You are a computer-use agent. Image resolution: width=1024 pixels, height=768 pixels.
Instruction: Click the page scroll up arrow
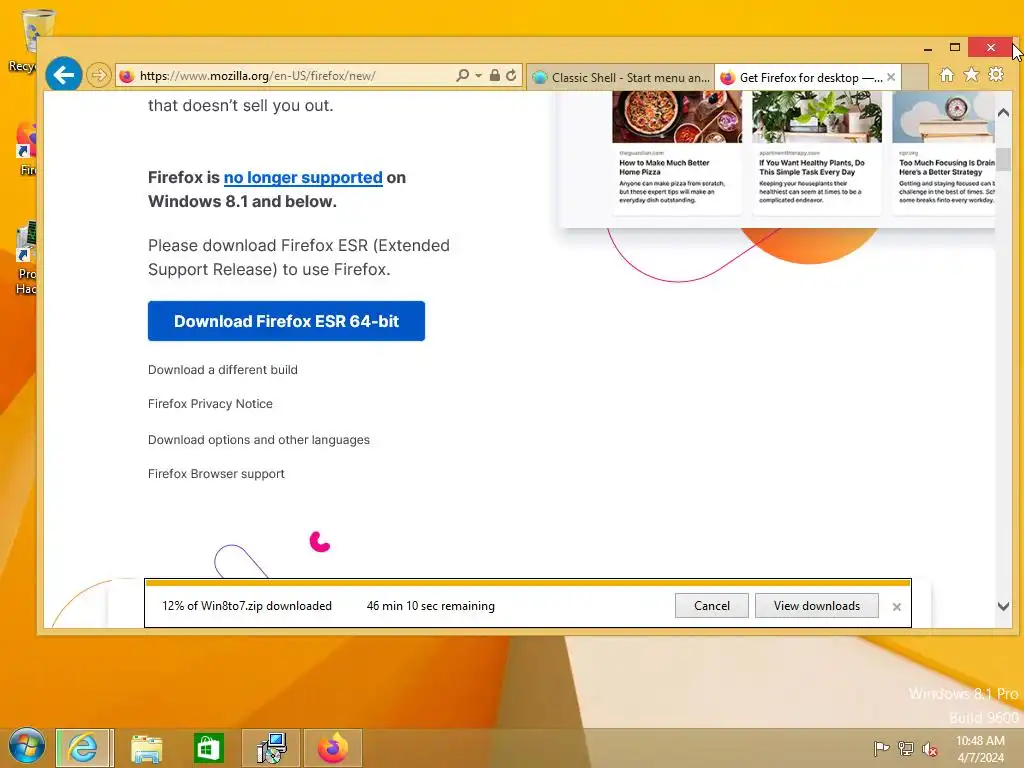[1004, 113]
